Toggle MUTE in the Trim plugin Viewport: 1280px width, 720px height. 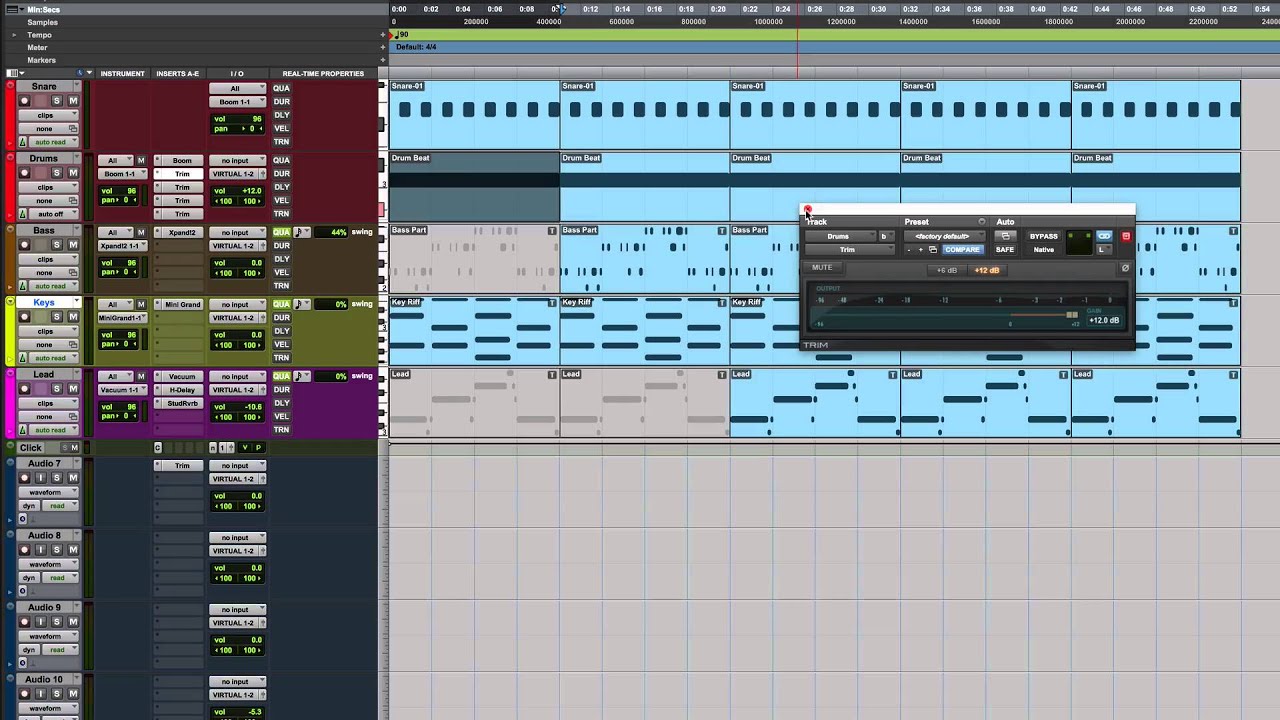click(x=822, y=268)
